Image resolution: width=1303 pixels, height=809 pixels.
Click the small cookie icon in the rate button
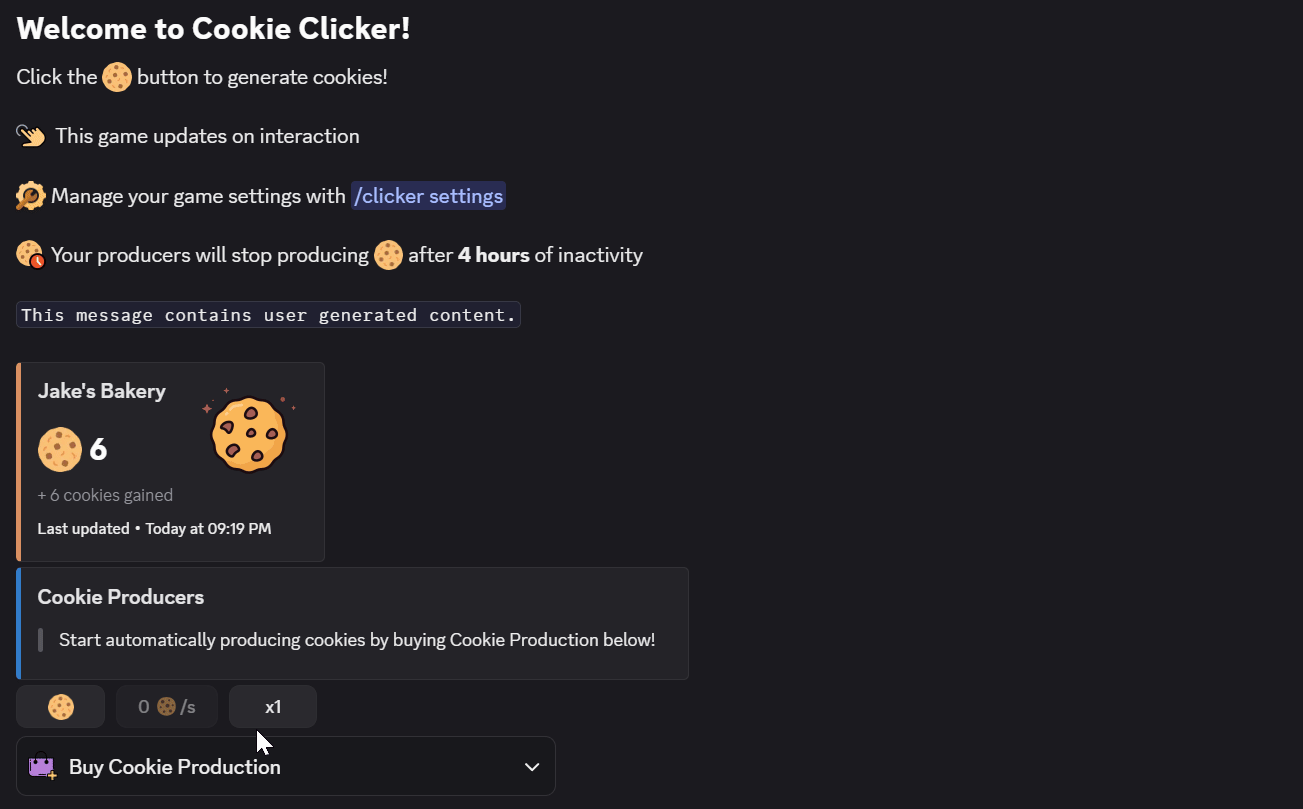[166, 707]
